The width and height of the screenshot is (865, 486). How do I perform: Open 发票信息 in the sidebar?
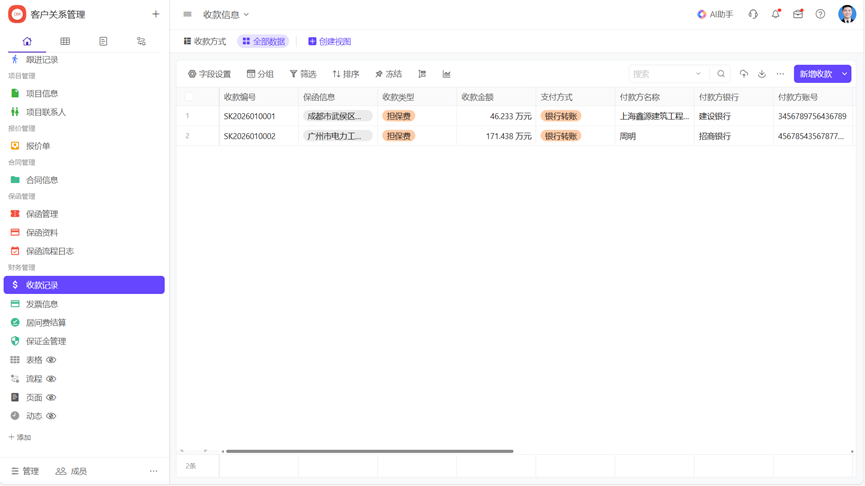pos(42,304)
